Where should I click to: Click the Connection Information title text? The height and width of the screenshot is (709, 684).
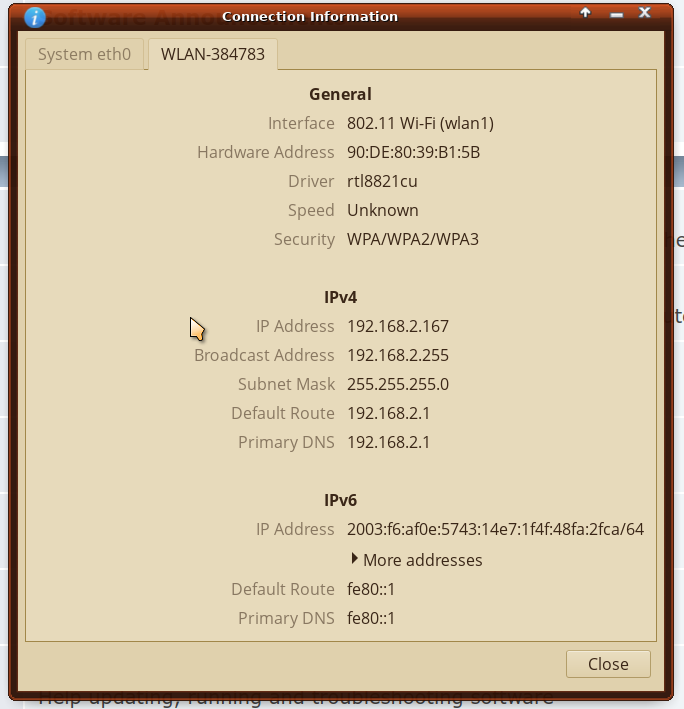pyautogui.click(x=309, y=16)
